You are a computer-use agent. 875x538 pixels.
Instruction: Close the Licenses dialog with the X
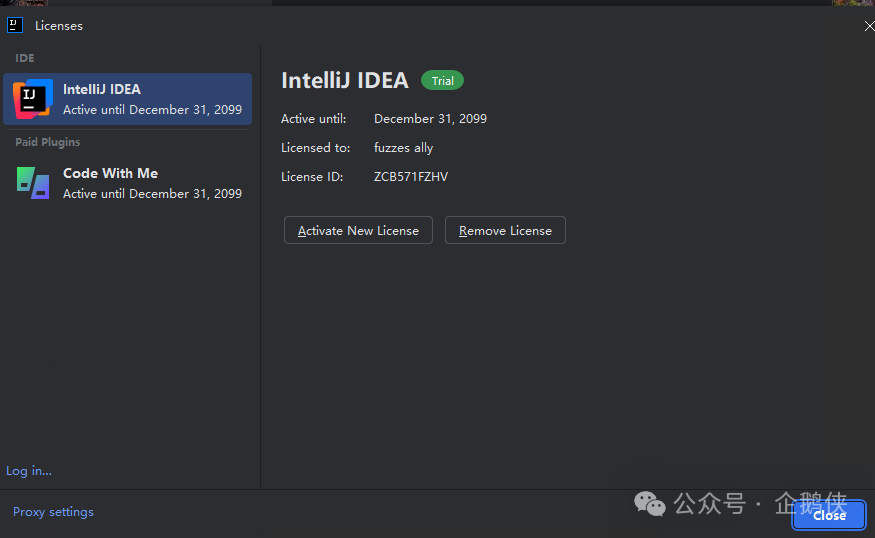(869, 26)
